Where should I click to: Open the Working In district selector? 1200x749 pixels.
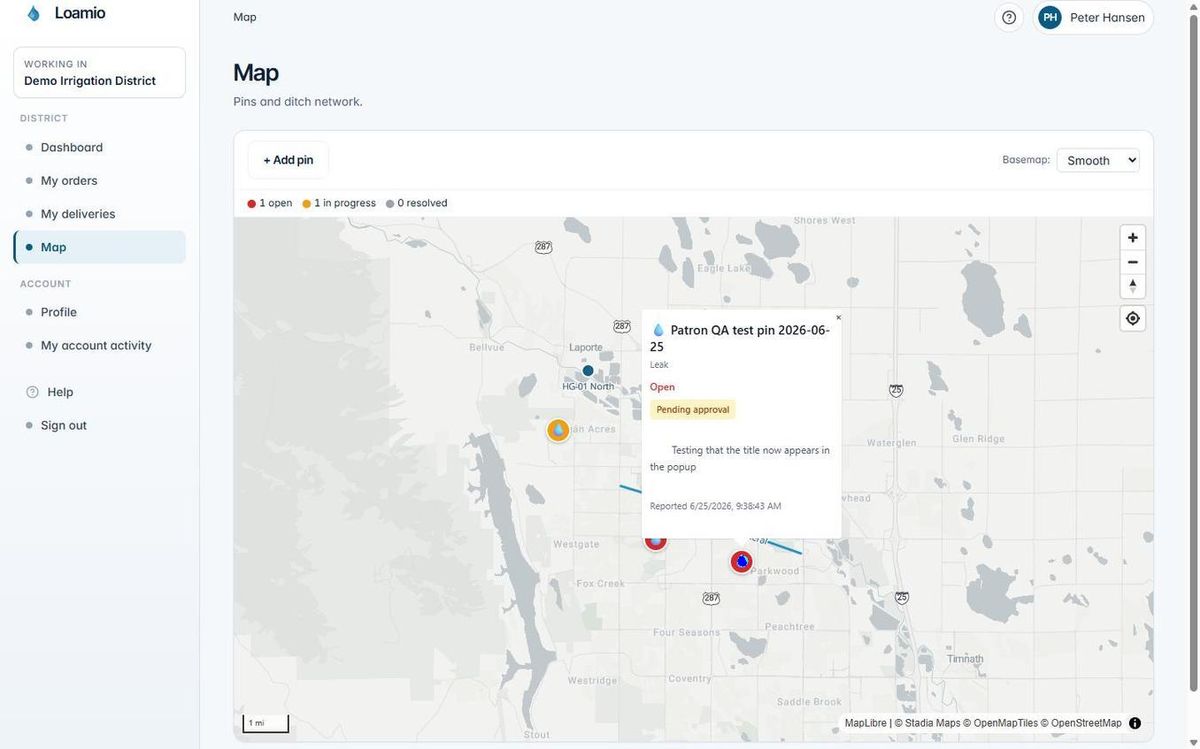99,72
